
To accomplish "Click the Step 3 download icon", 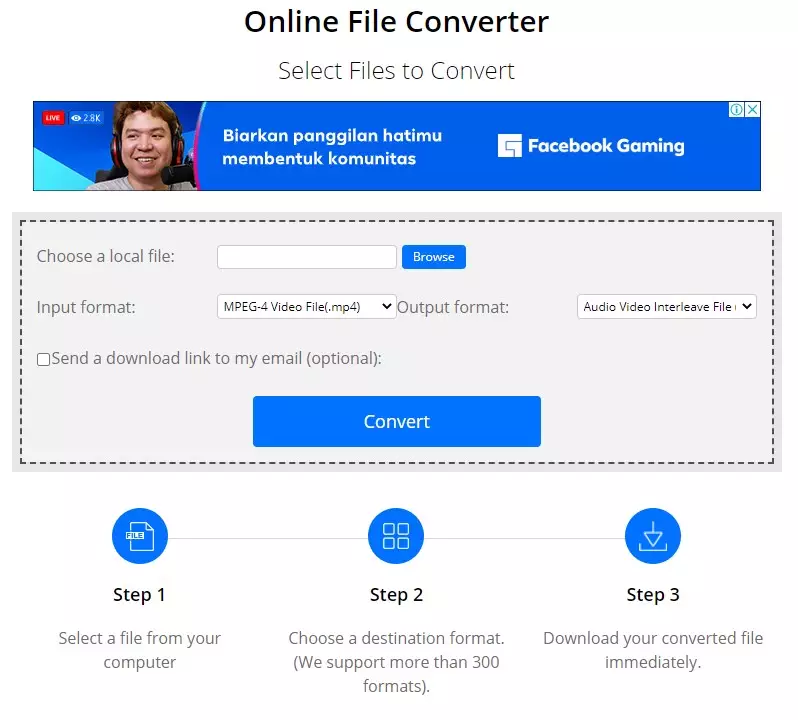I will coord(652,536).
